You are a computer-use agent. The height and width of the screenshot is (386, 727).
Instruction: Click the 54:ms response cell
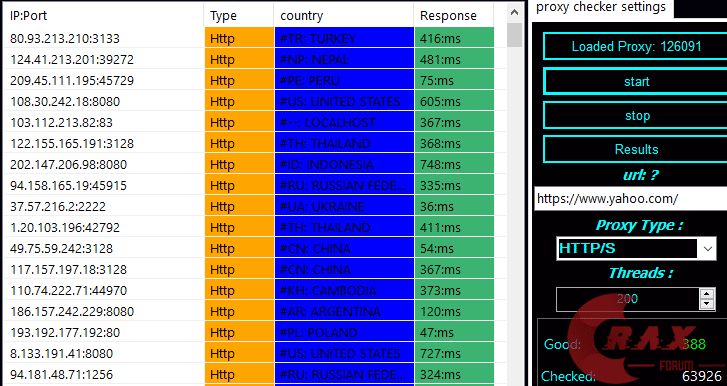(454, 248)
